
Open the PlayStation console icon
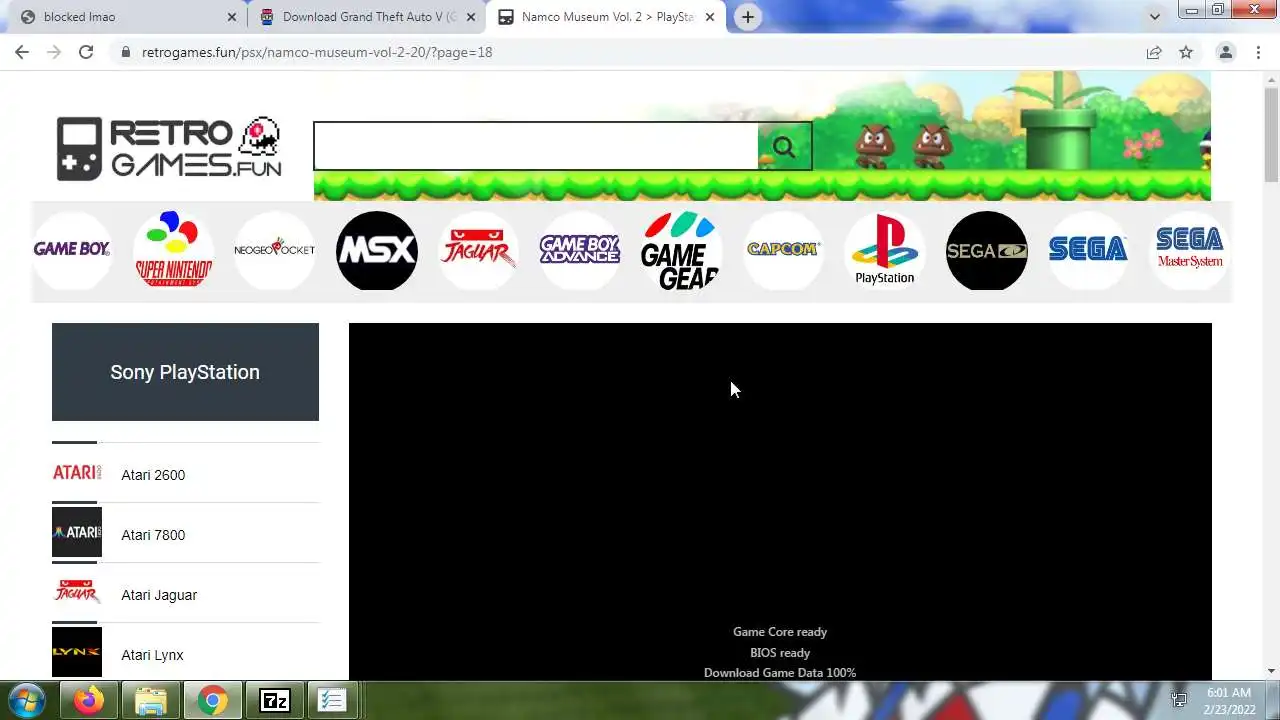click(885, 250)
